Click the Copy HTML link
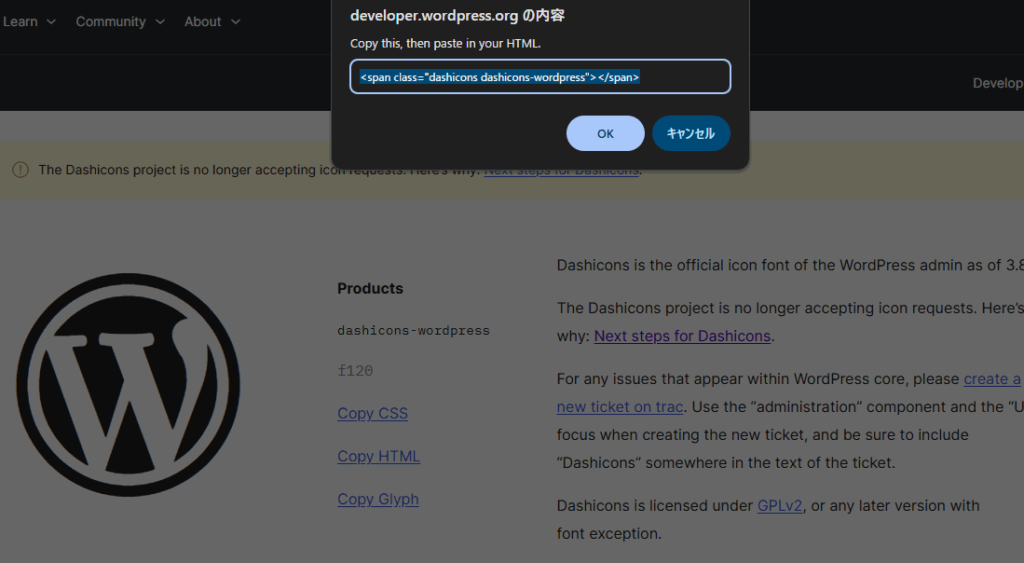This screenshot has height=563, width=1024. pyautogui.click(x=378, y=457)
